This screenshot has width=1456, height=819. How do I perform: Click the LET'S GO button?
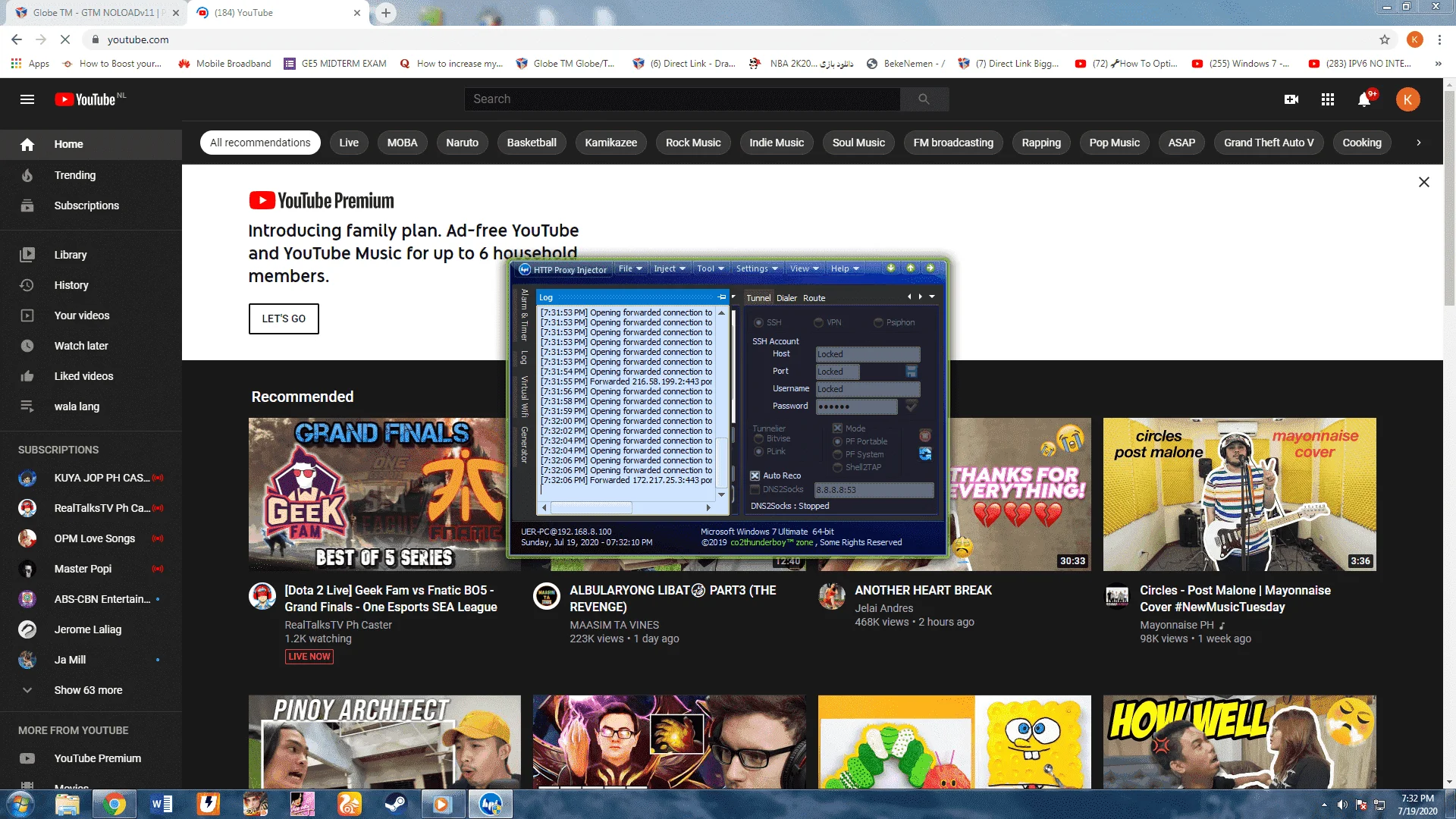284,318
